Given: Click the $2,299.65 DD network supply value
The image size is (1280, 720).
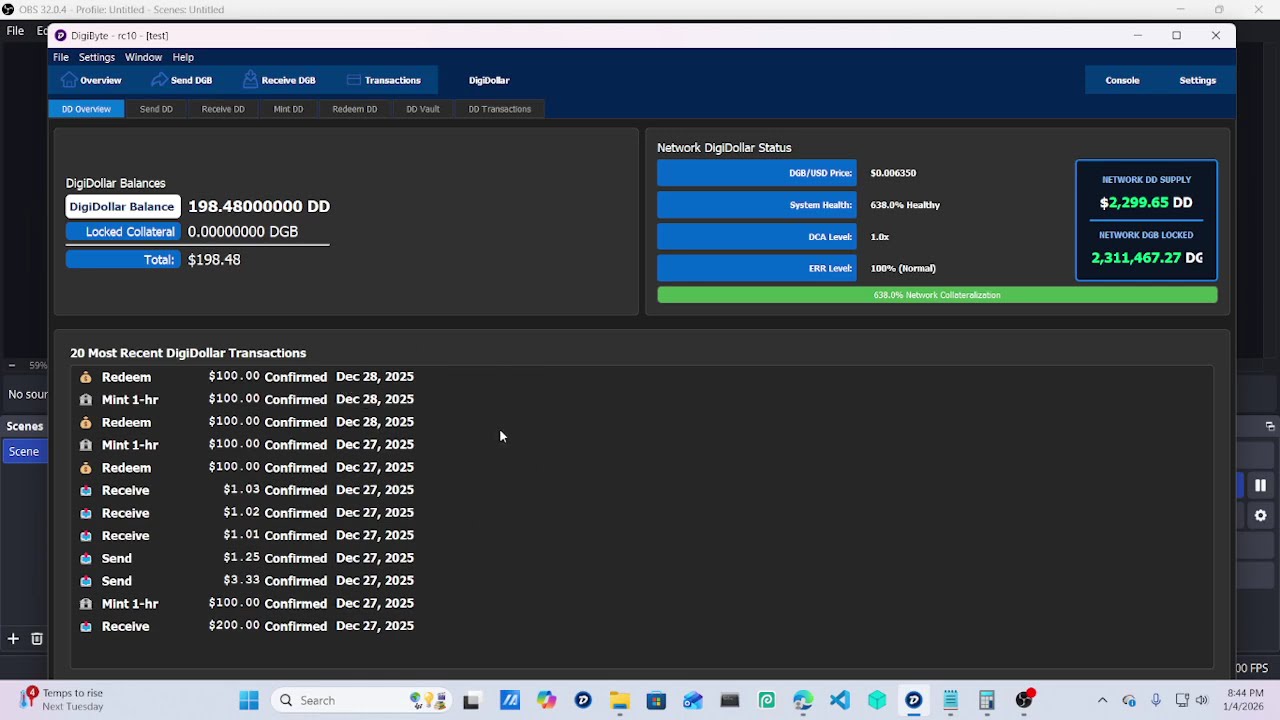Looking at the screenshot, I should pos(1146,202).
